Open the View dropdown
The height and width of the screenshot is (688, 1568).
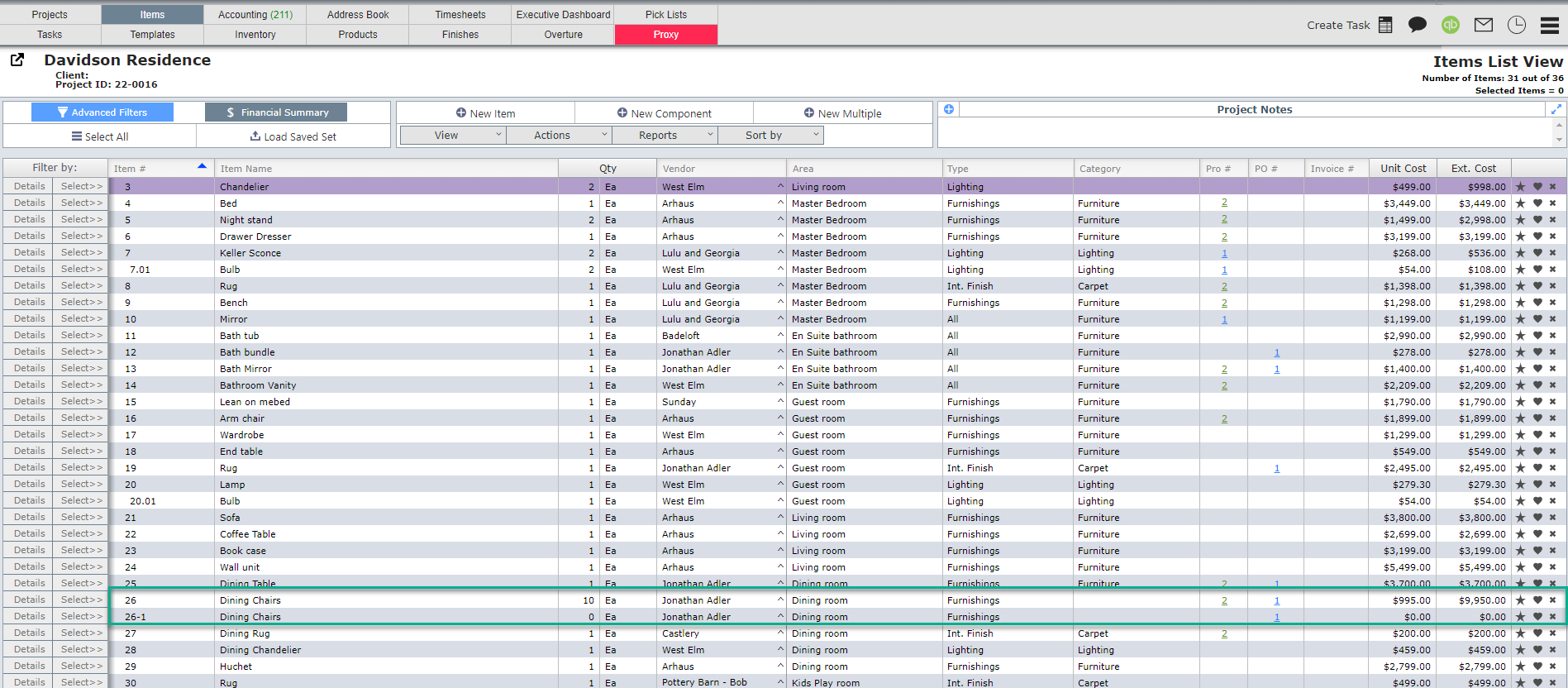click(453, 135)
